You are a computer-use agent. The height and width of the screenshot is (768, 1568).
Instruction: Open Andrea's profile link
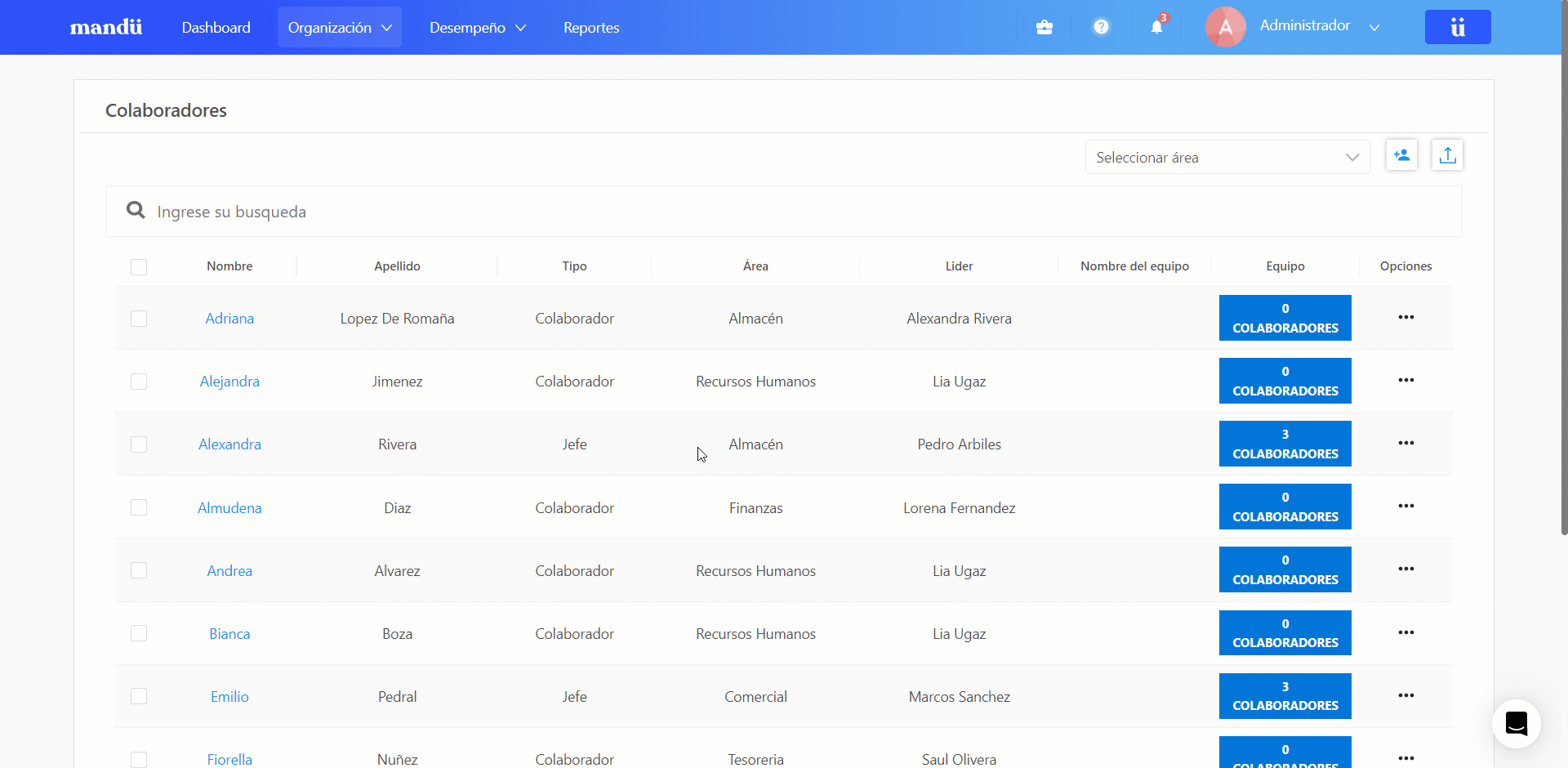pos(229,570)
